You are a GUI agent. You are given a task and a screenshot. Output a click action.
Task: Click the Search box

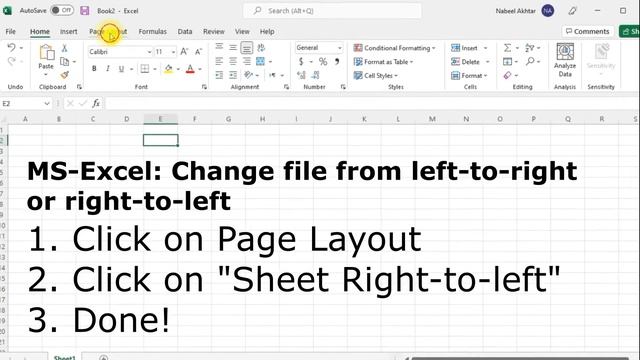click(332, 11)
